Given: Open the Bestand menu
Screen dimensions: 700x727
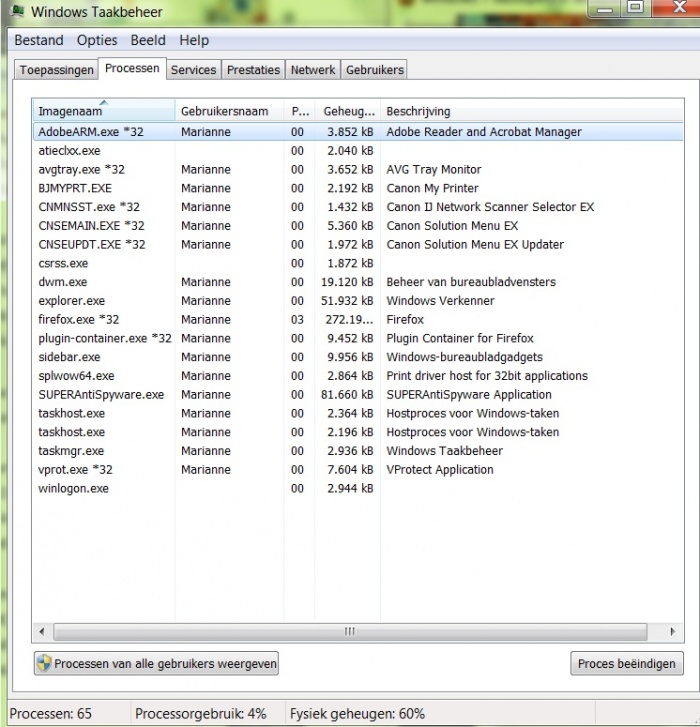Looking at the screenshot, I should pos(39,40).
